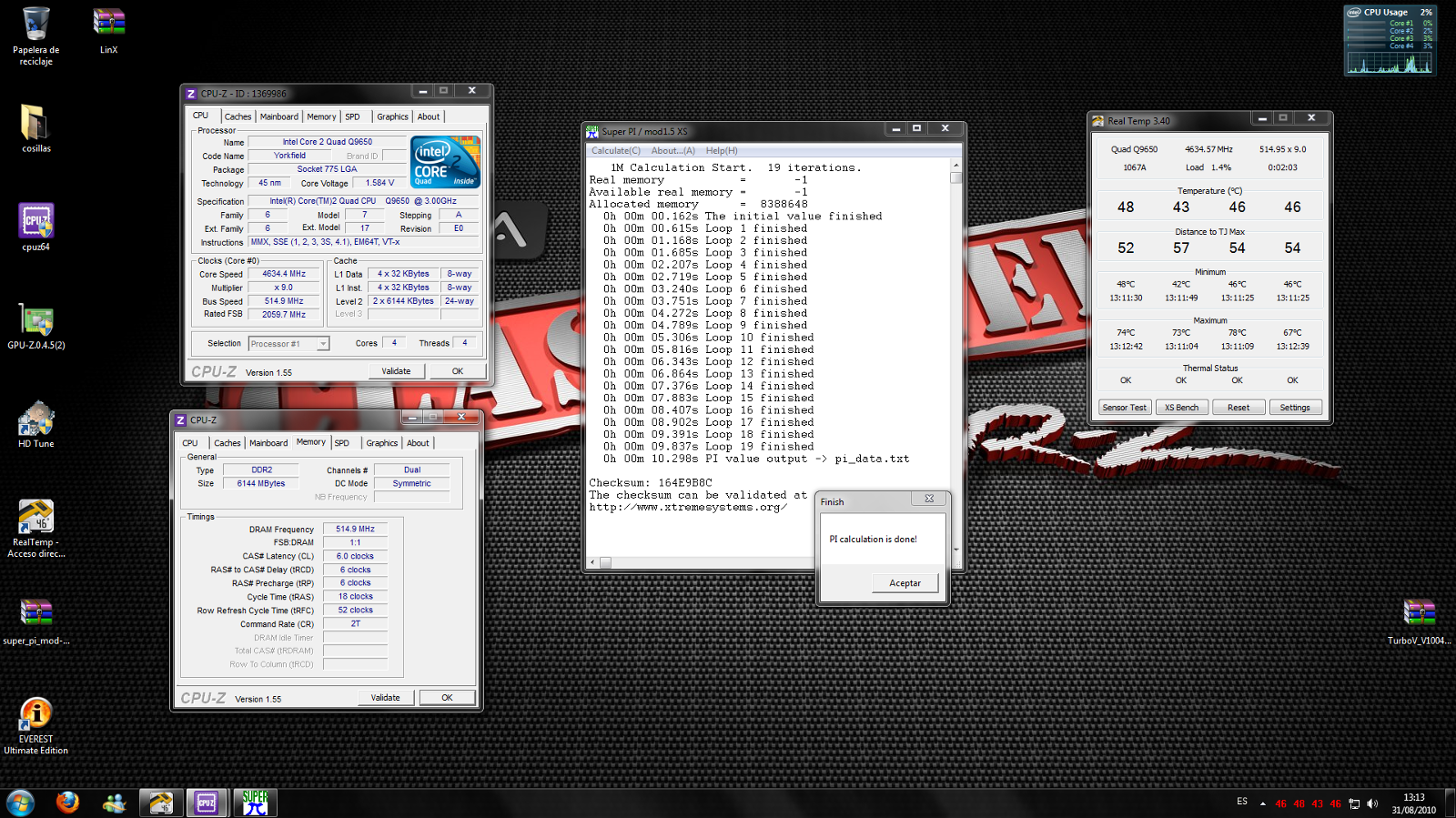This screenshot has height=818, width=1456.
Task: Switch to CPU tab in lower CPU-Z window
Action: [190, 443]
